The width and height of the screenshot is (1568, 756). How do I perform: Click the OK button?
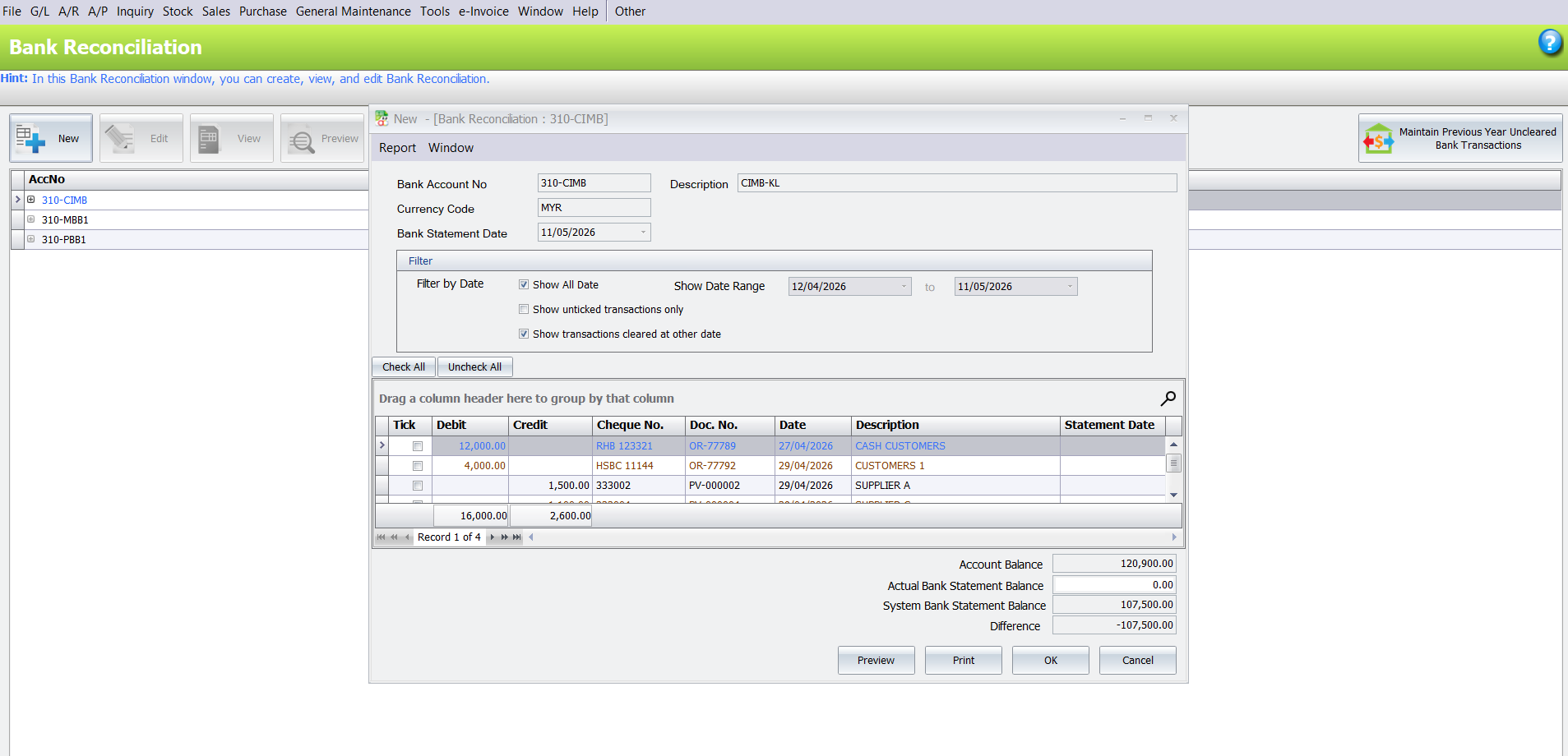coord(1051,661)
